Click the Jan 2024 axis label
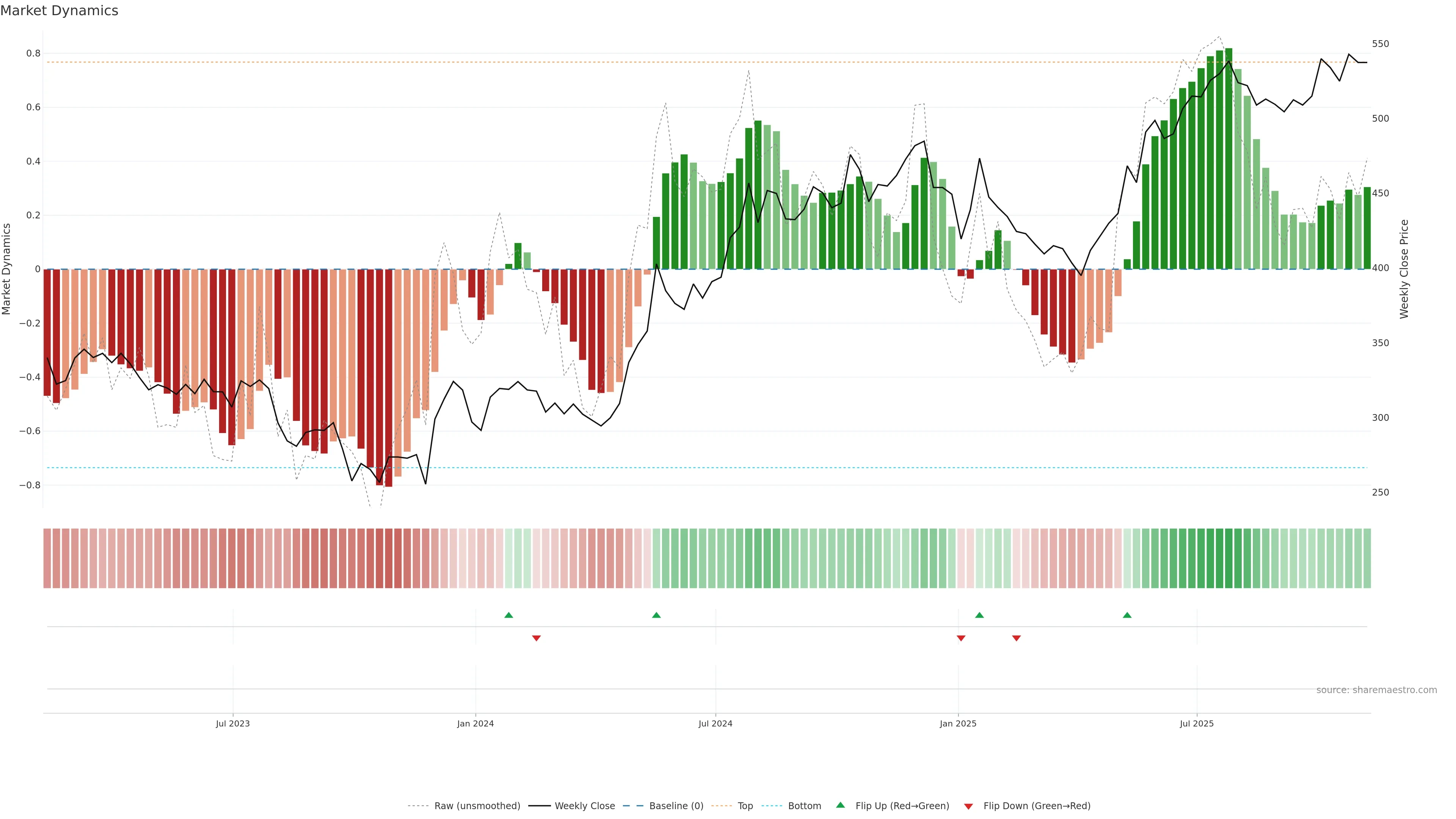Viewport: 1456px width, 819px height. point(475,723)
